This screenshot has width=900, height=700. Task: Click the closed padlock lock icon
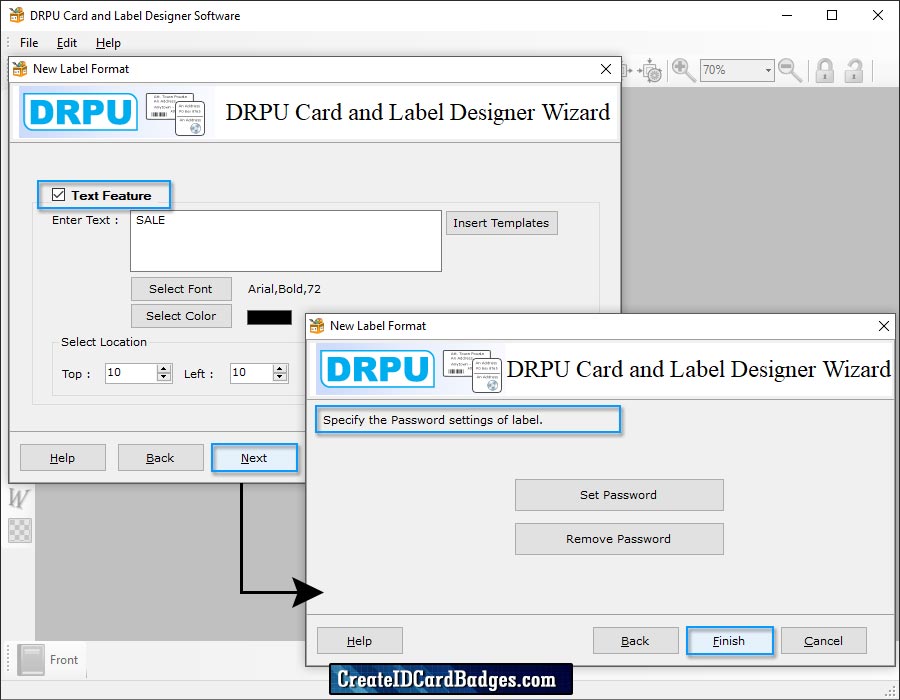pyautogui.click(x=825, y=71)
